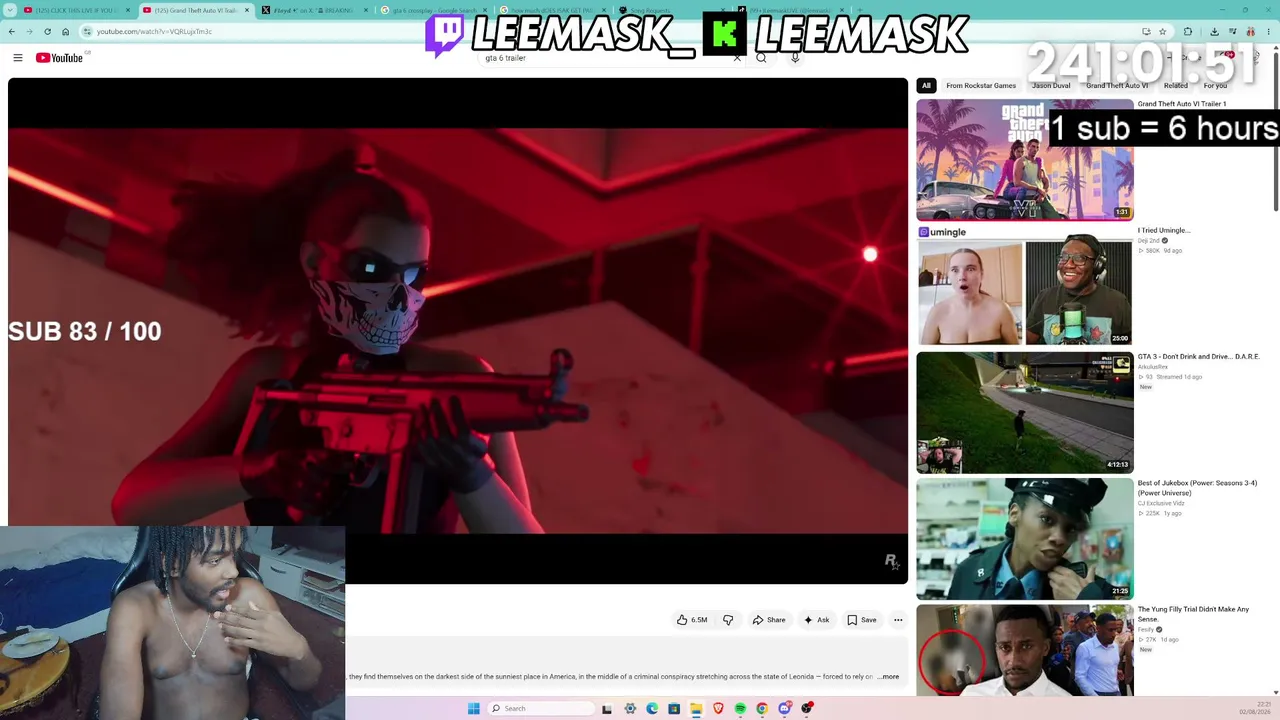Screen dimensions: 1280x720
Task: Visit the AikulusRex channel
Action: [x=1153, y=367]
